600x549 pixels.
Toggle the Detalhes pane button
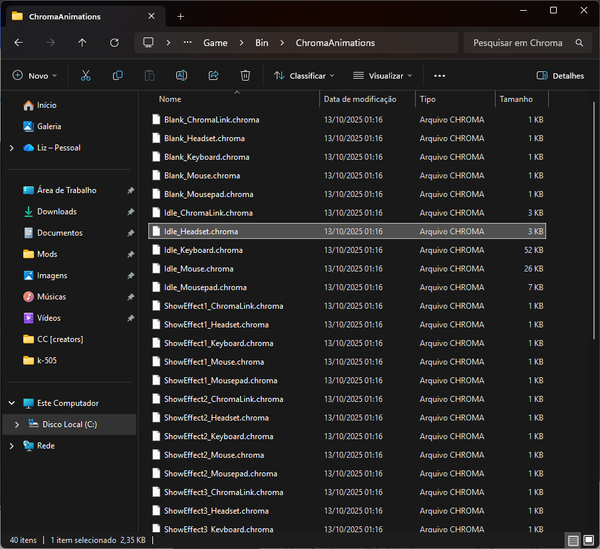560,75
